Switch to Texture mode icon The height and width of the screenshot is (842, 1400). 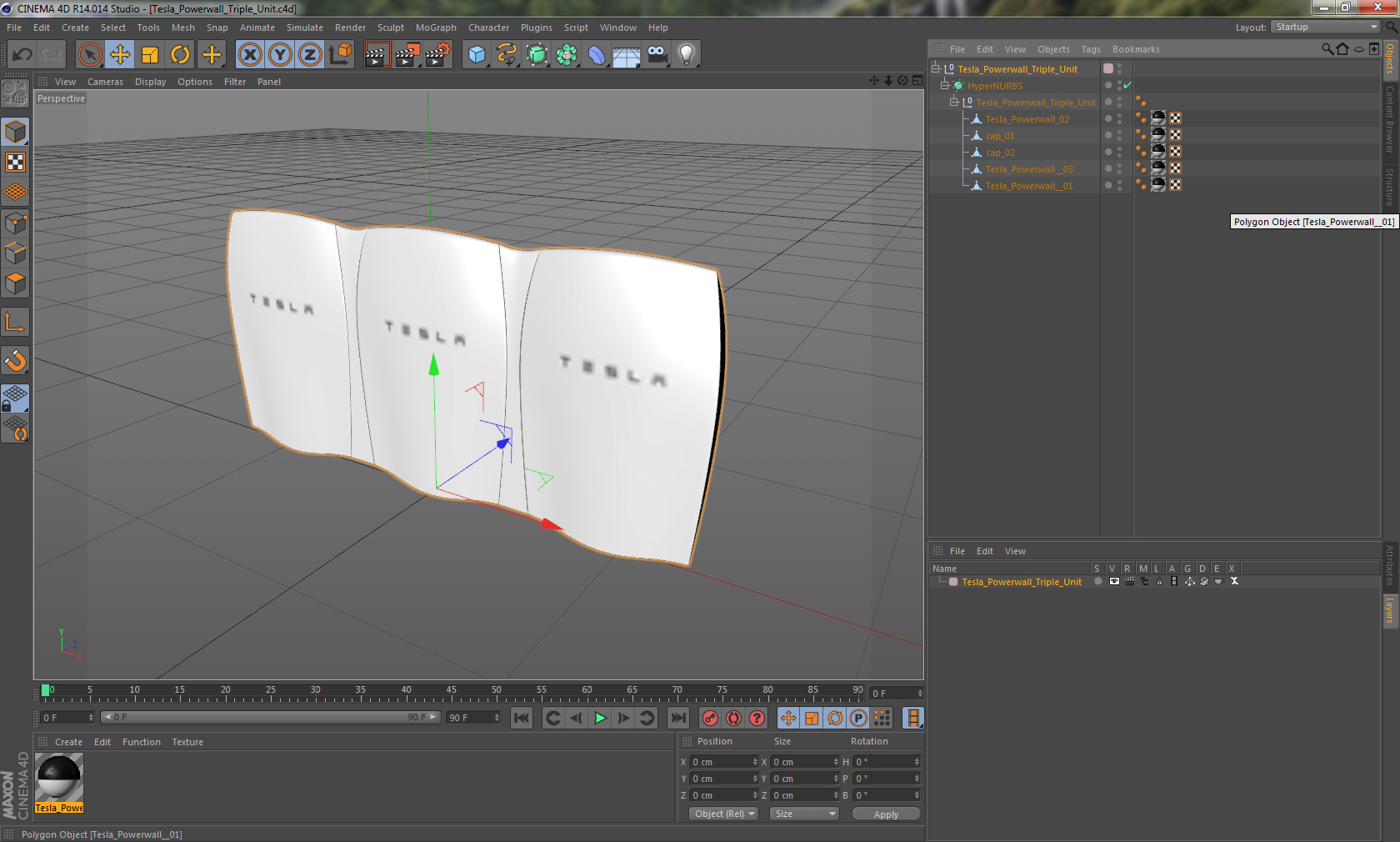(16, 163)
